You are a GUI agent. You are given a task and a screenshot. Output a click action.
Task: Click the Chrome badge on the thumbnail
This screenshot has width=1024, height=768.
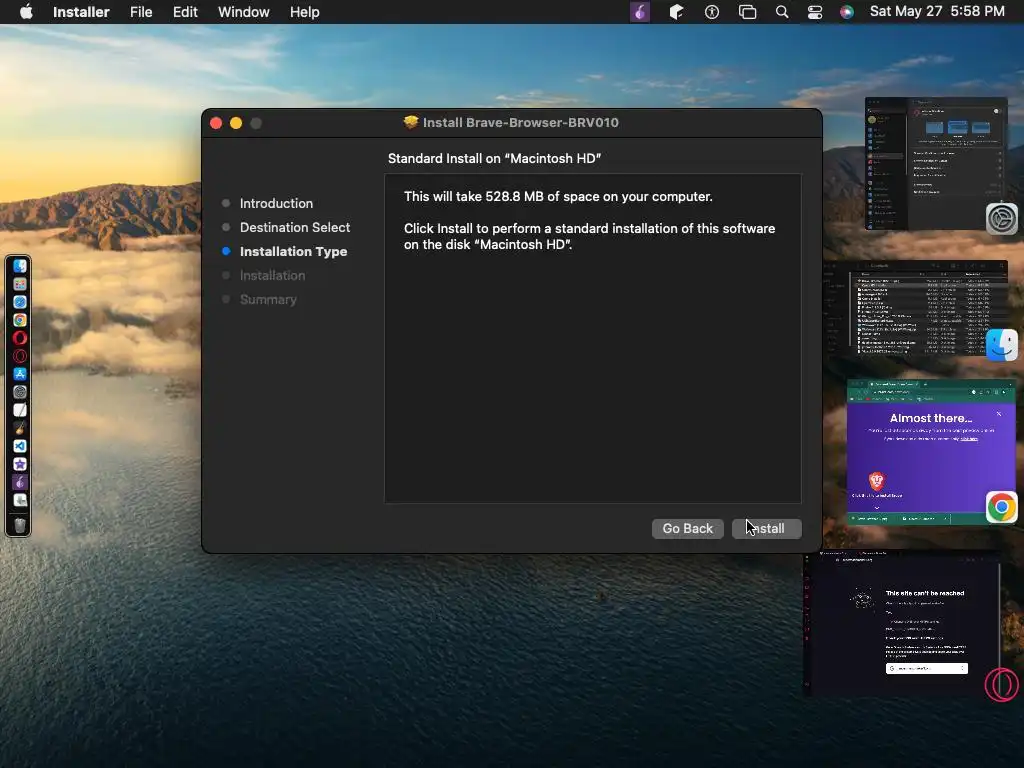(1002, 507)
